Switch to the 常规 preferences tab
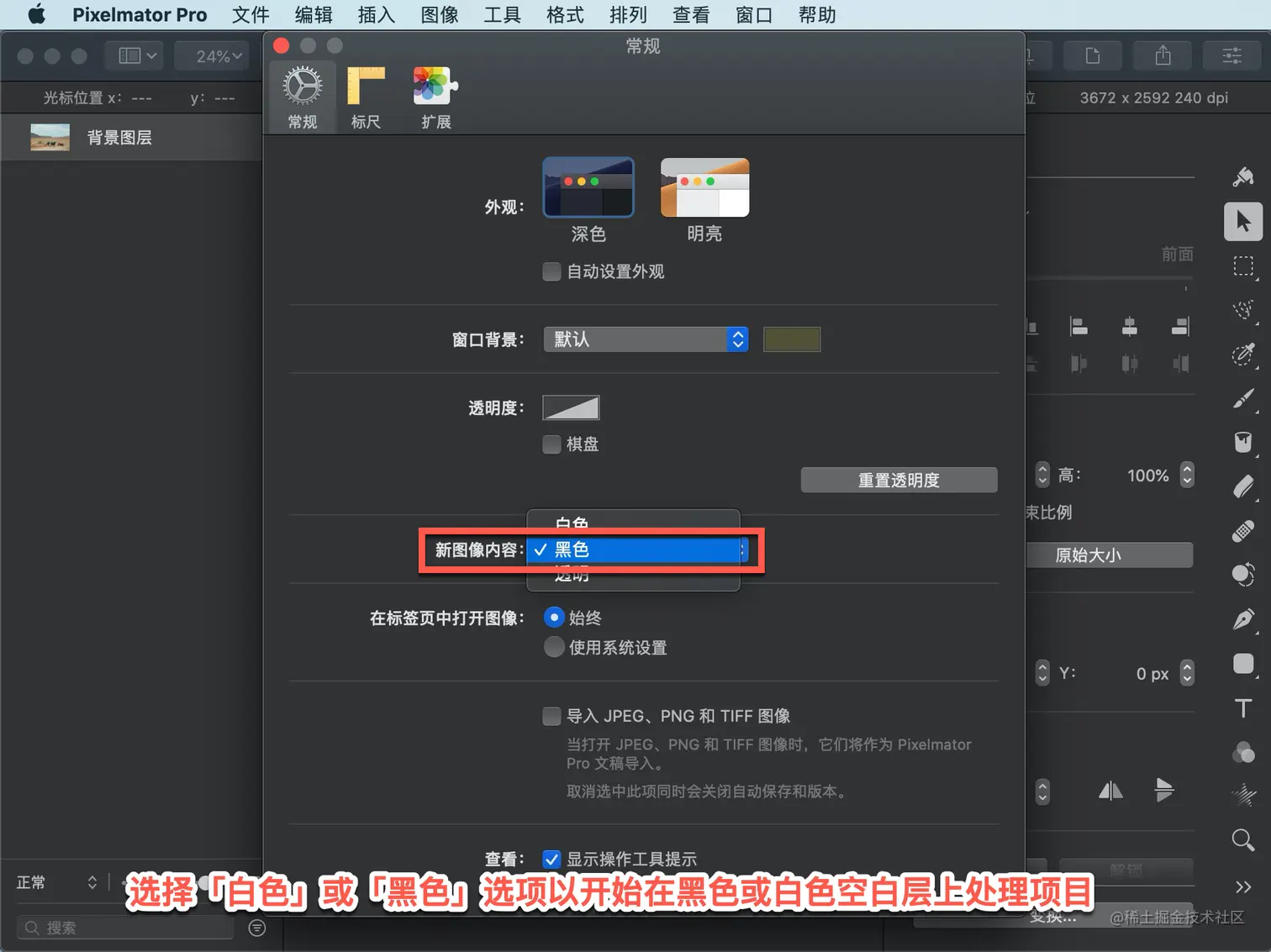 coord(303,97)
